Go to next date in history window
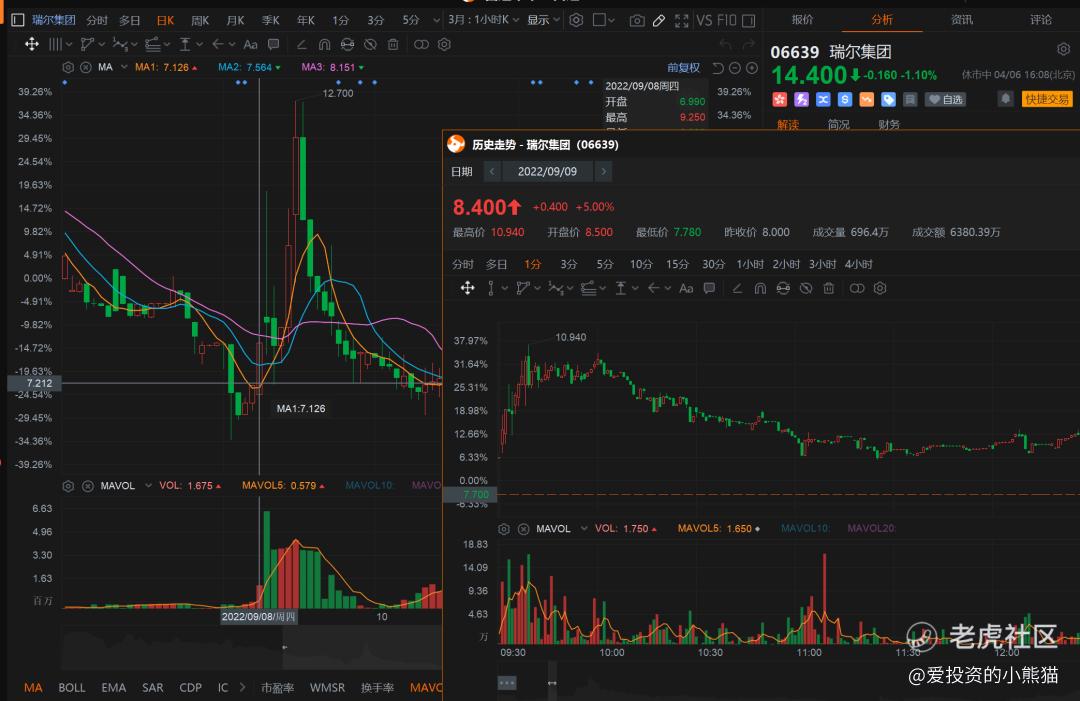The image size is (1080, 701). [x=603, y=171]
